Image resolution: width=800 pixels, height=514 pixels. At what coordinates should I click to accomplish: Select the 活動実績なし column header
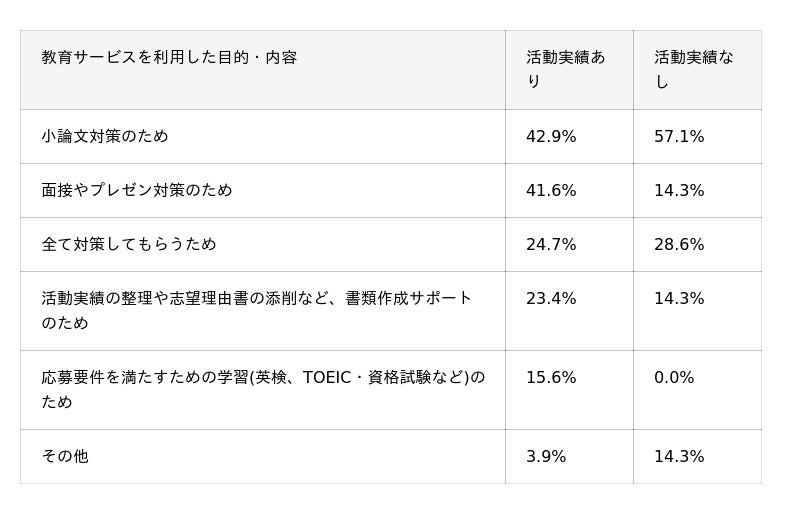(x=694, y=70)
